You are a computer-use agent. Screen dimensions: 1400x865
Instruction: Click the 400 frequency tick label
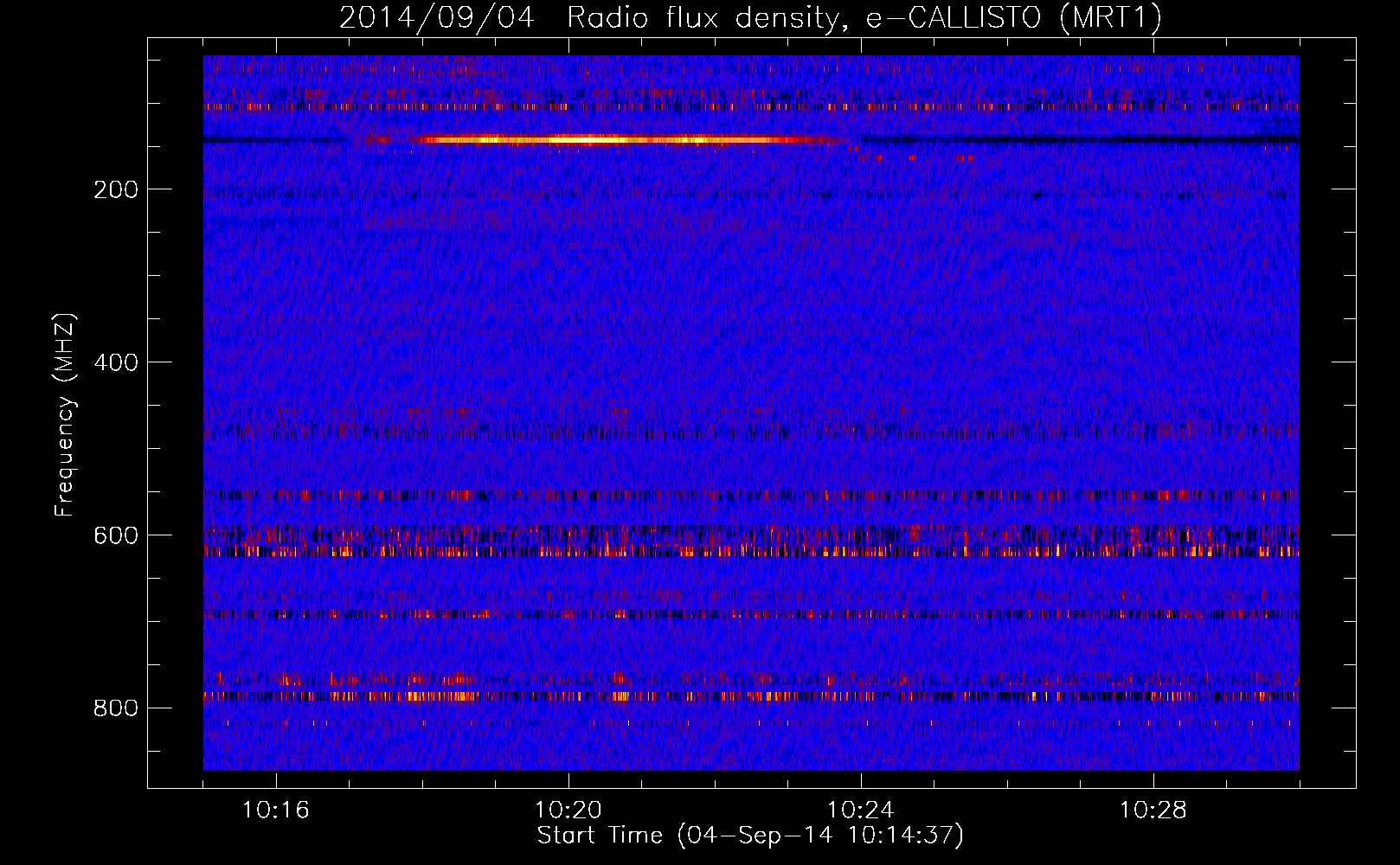[x=116, y=362]
